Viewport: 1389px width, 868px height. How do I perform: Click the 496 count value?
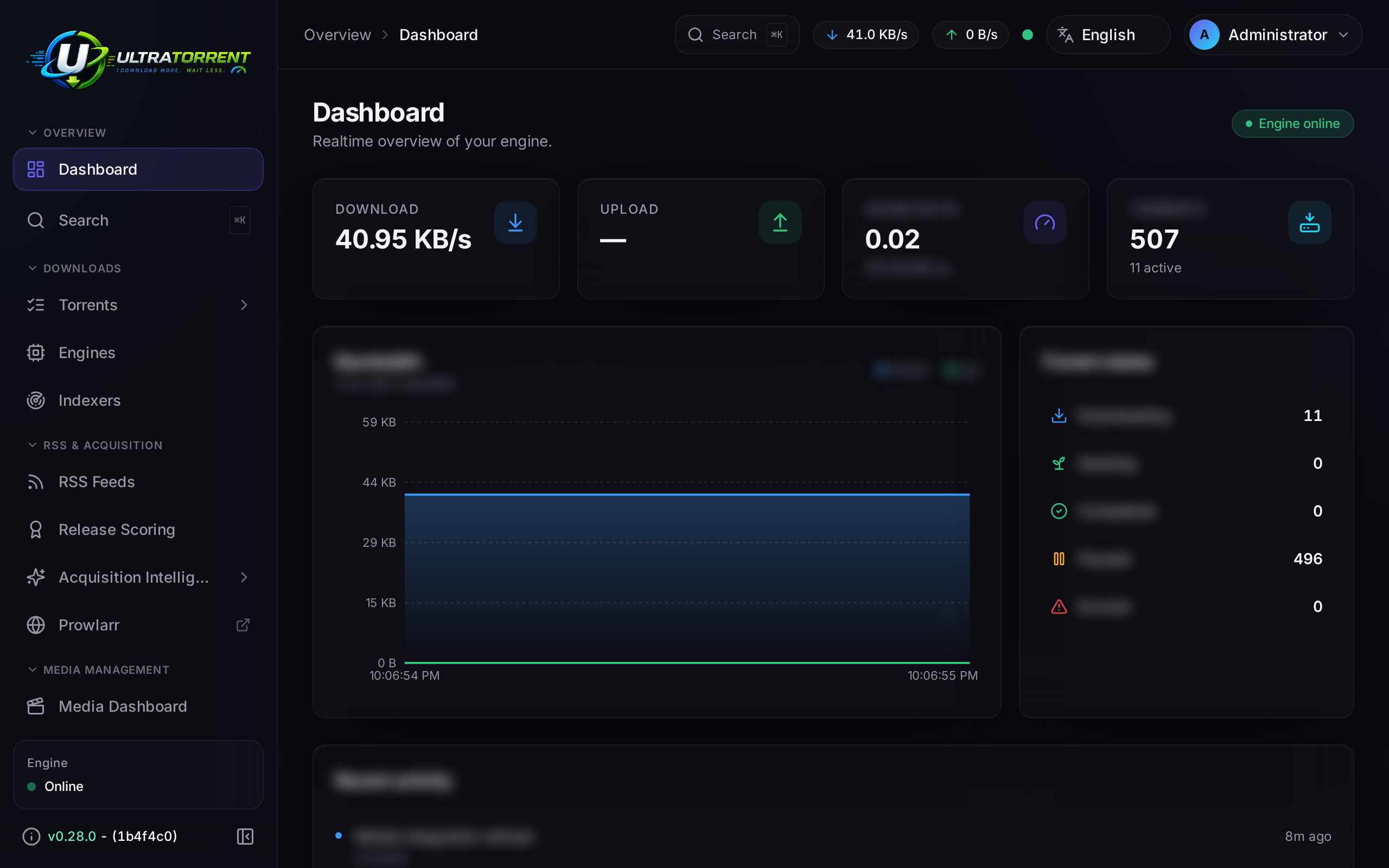(x=1308, y=558)
